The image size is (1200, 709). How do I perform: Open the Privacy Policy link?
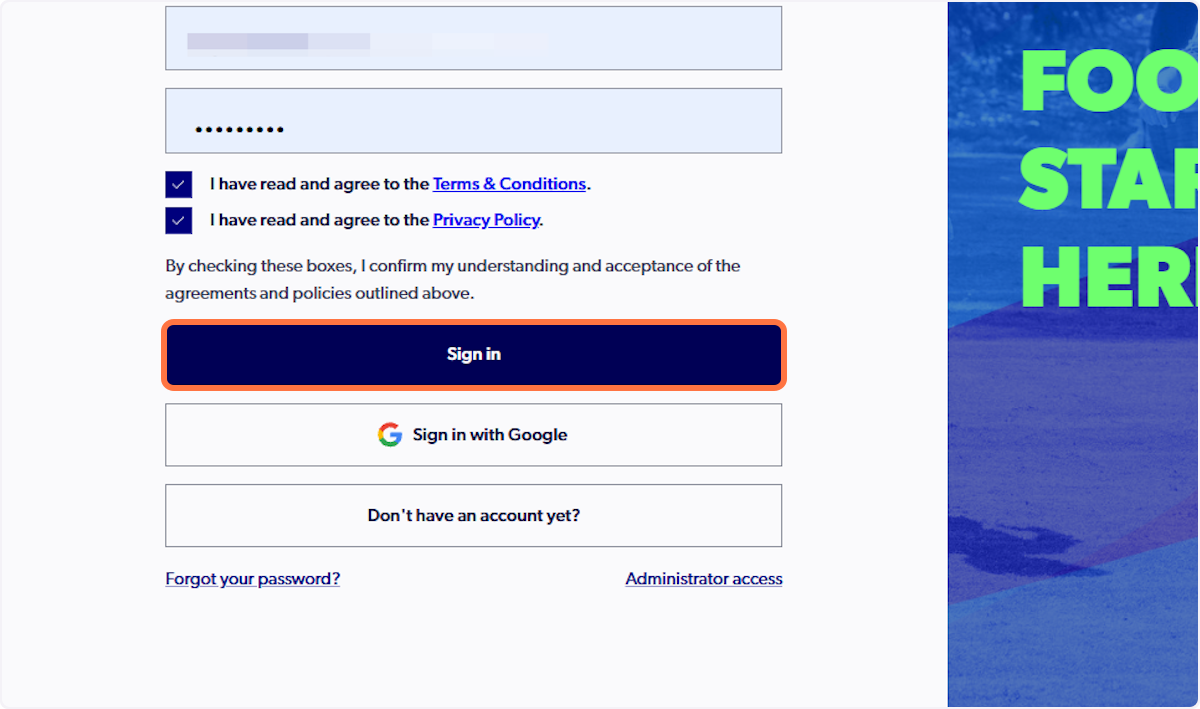coord(486,219)
